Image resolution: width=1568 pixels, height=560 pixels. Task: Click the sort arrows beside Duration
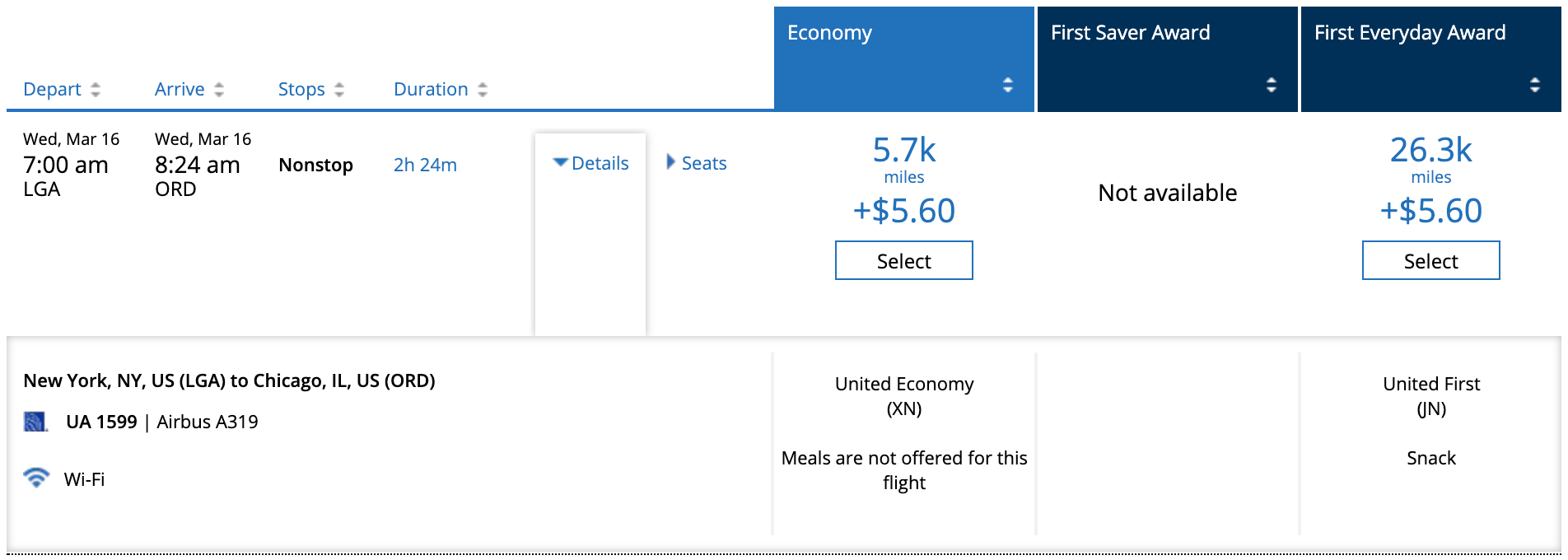click(x=483, y=89)
